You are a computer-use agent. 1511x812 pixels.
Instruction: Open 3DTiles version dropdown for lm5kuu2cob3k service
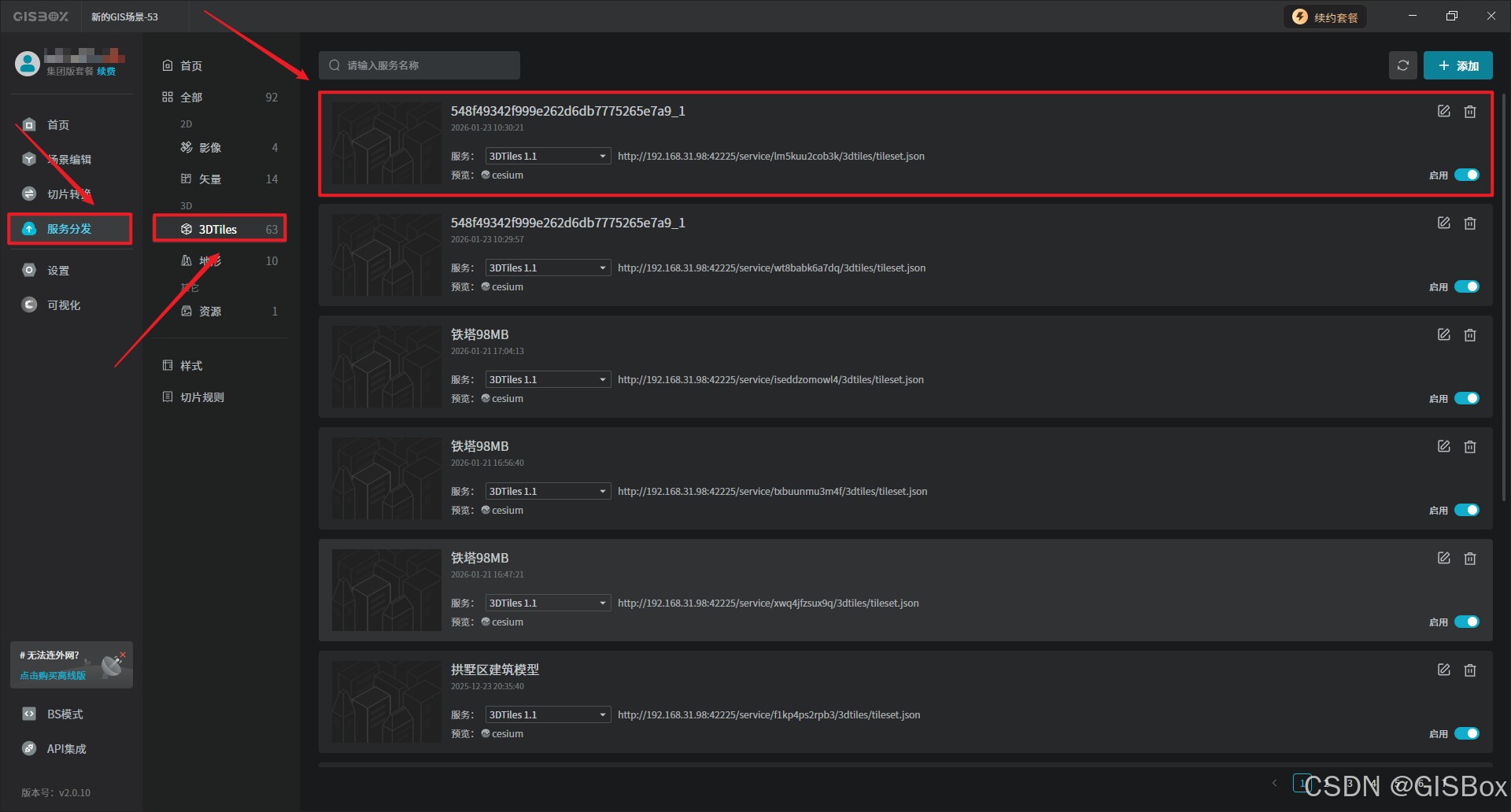click(548, 156)
